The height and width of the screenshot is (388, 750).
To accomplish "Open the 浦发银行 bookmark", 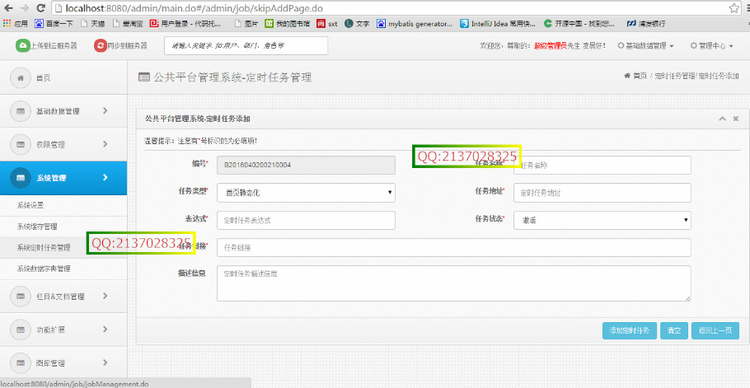I will pyautogui.click(x=646, y=23).
